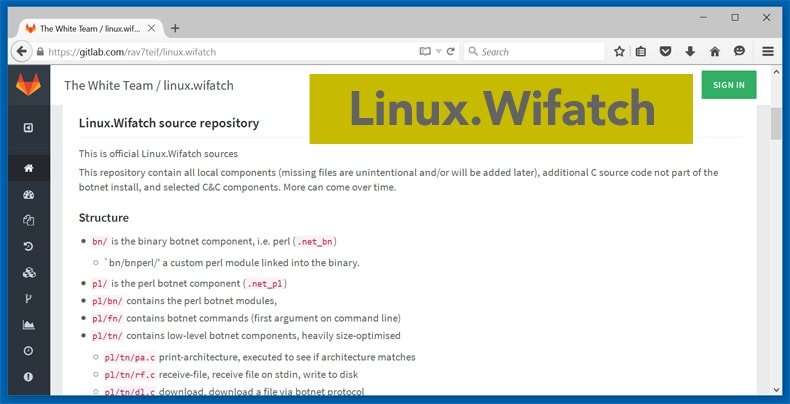790x404 pixels.
Task: Open the network branch icon in sidebar
Action: [29, 299]
